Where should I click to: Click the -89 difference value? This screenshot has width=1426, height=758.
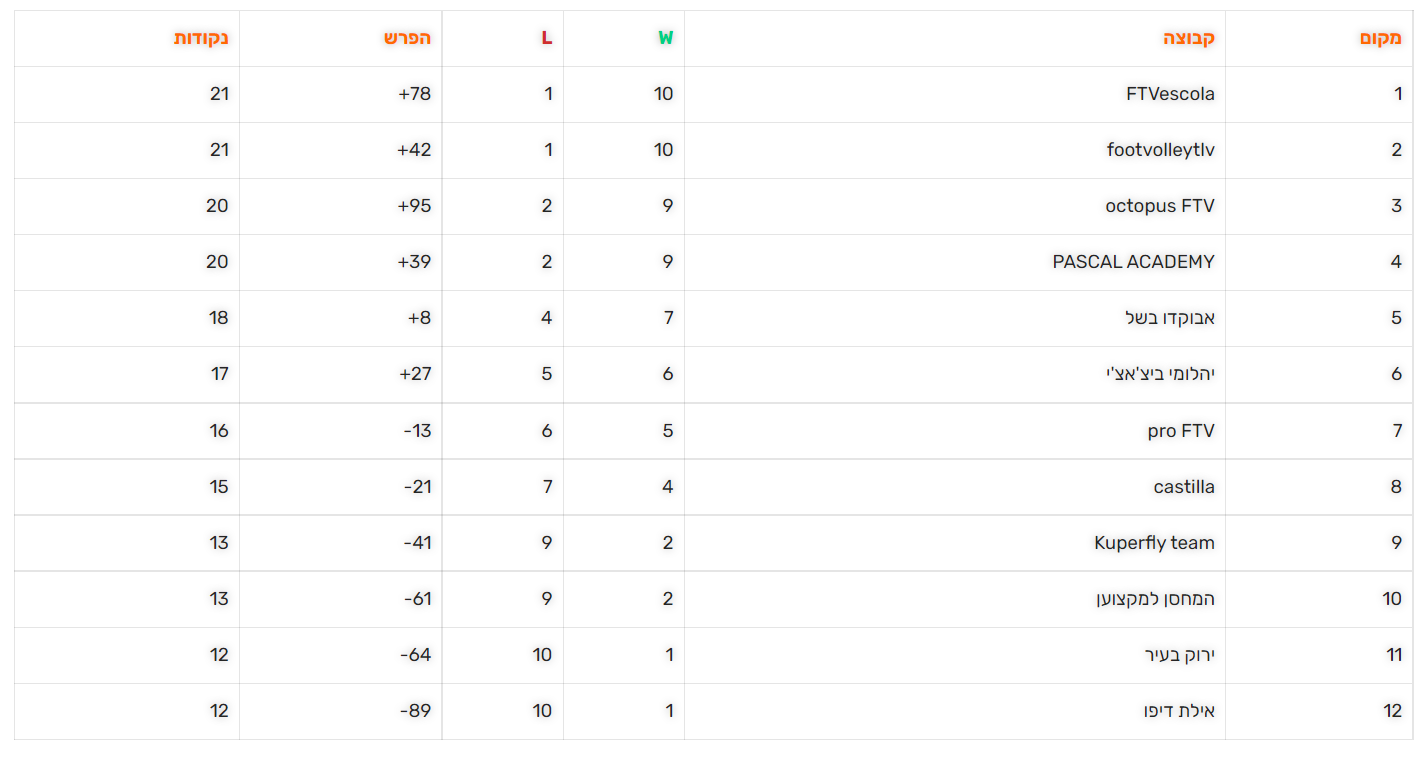(415, 711)
